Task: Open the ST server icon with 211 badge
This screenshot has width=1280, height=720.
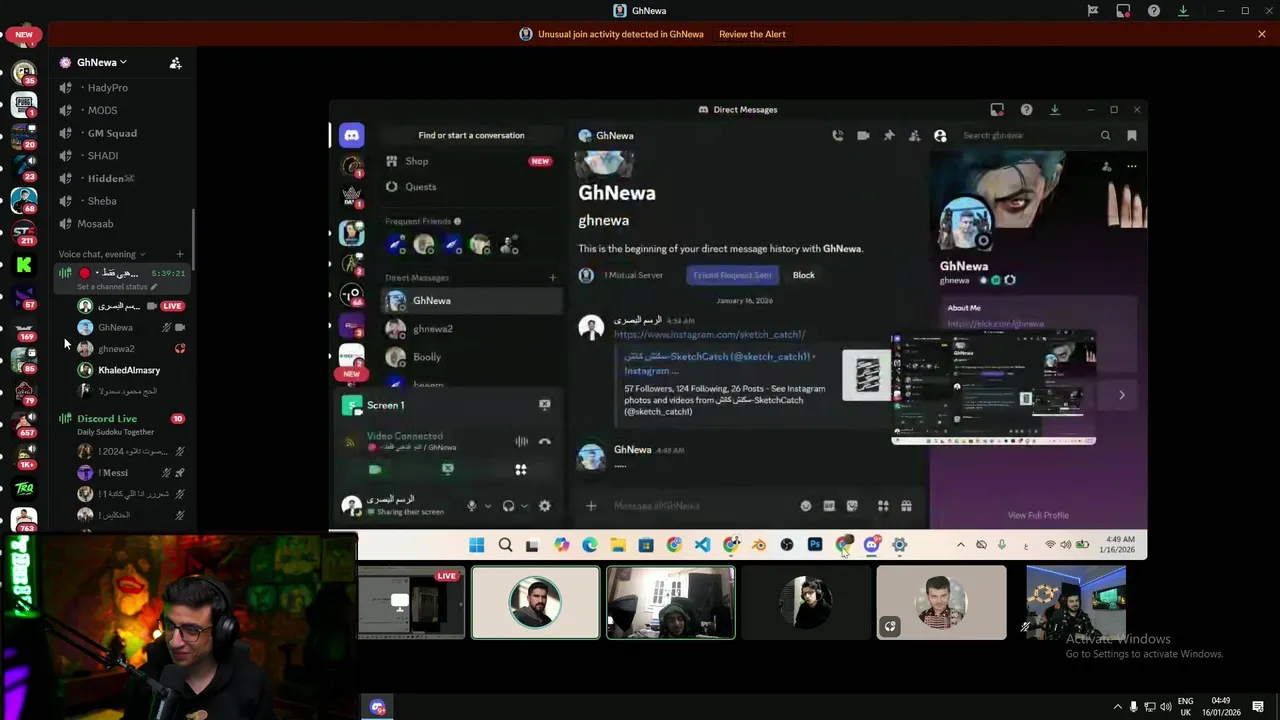Action: [x=24, y=232]
